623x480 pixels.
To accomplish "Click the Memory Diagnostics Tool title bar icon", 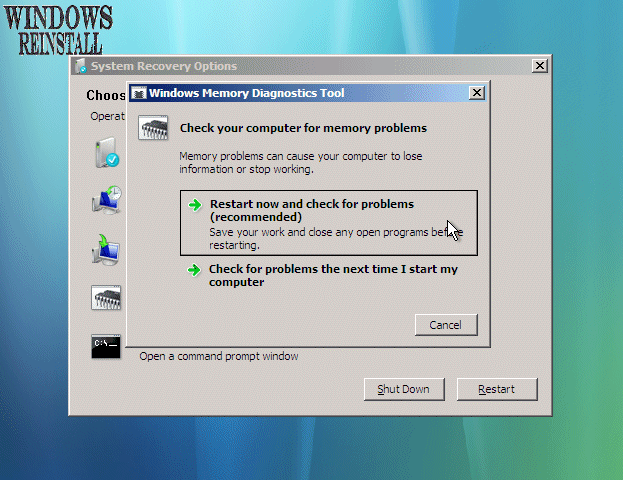I will pos(139,94).
